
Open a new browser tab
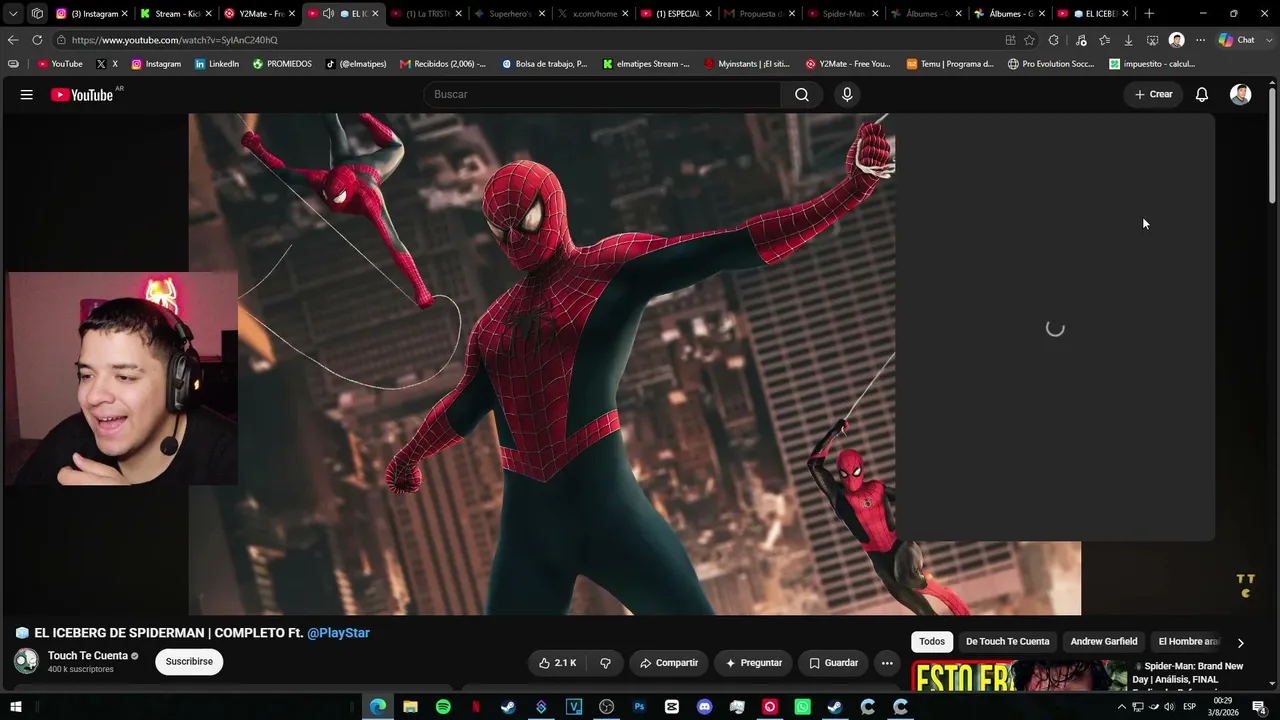[1149, 14]
